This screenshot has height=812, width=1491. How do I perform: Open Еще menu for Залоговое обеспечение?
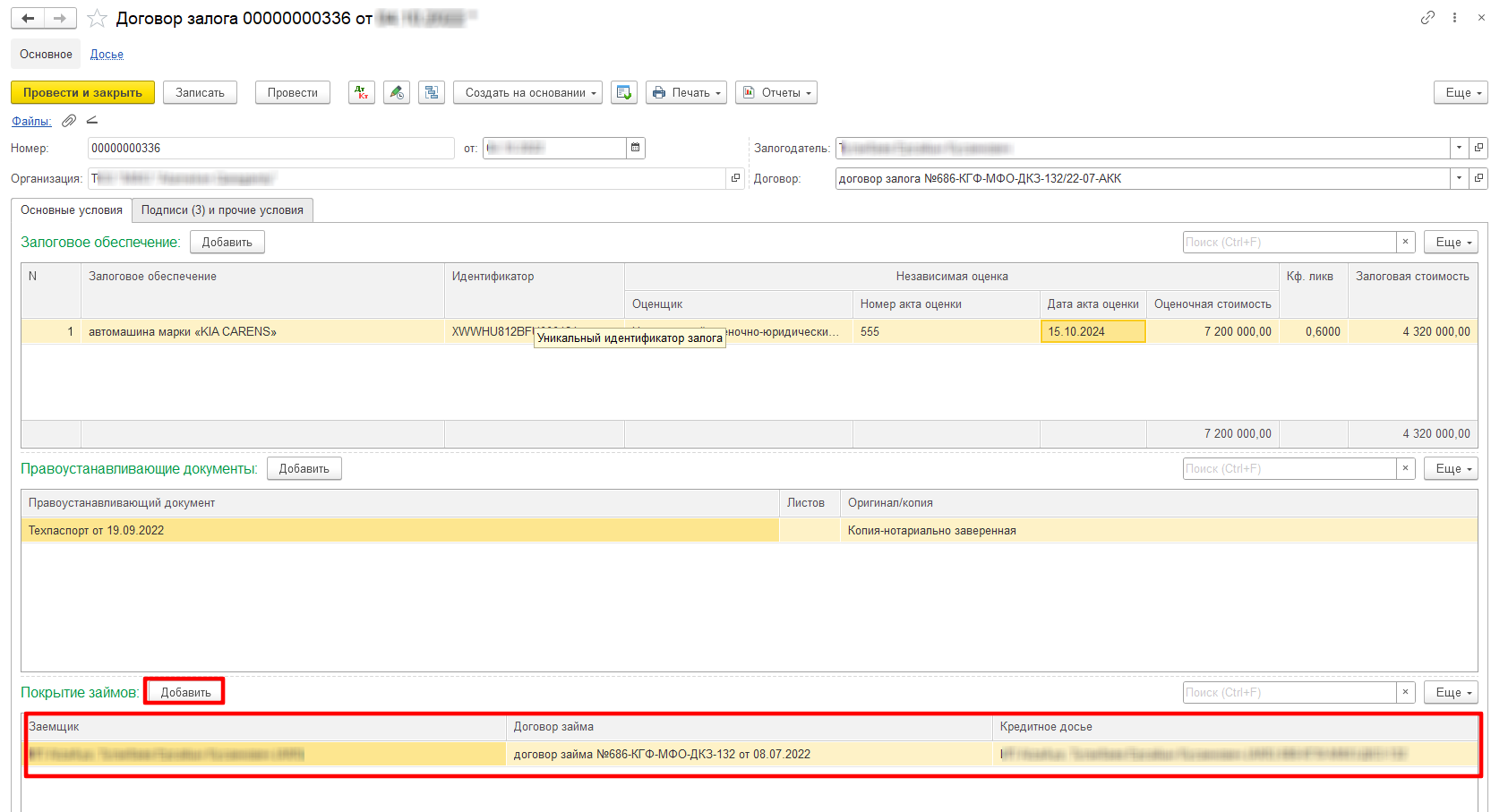click(1451, 242)
